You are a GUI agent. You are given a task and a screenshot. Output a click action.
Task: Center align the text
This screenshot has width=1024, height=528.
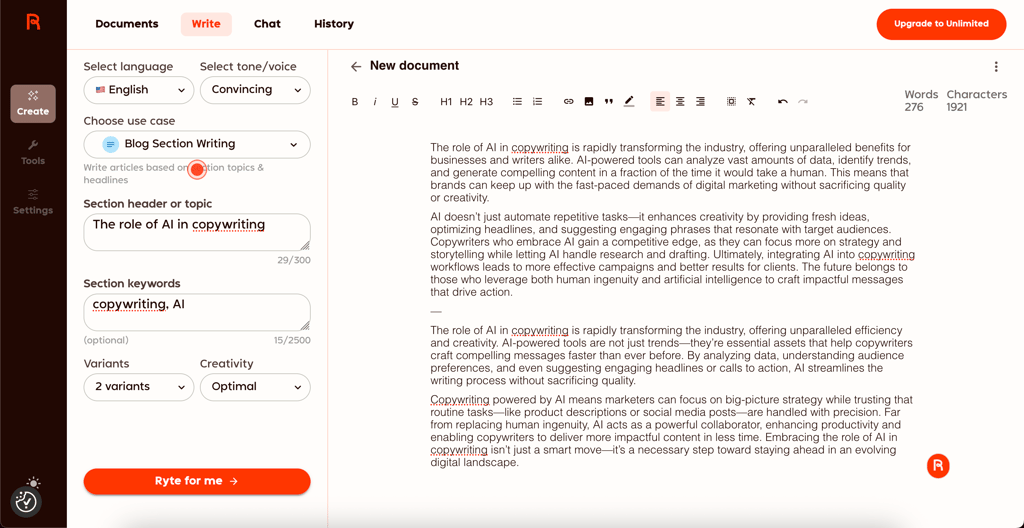tap(680, 101)
